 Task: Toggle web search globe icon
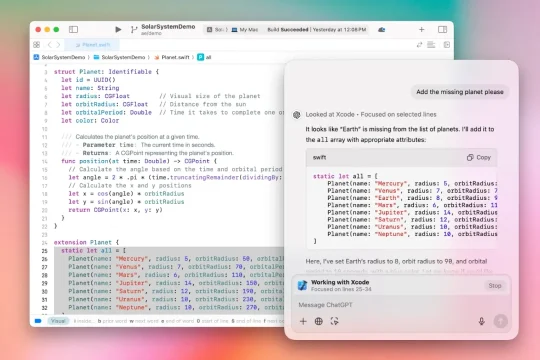[x=319, y=321]
